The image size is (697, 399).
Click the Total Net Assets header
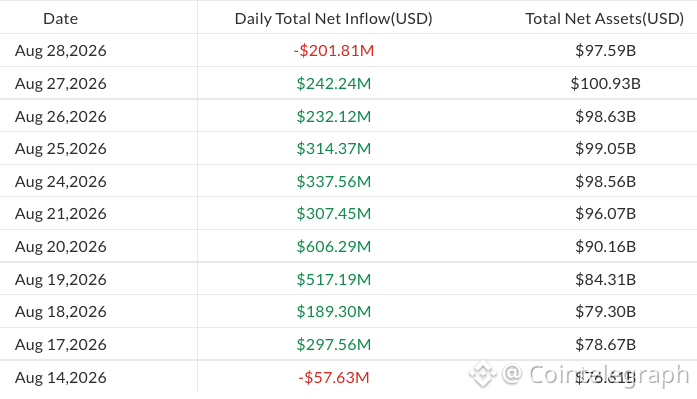click(x=605, y=19)
